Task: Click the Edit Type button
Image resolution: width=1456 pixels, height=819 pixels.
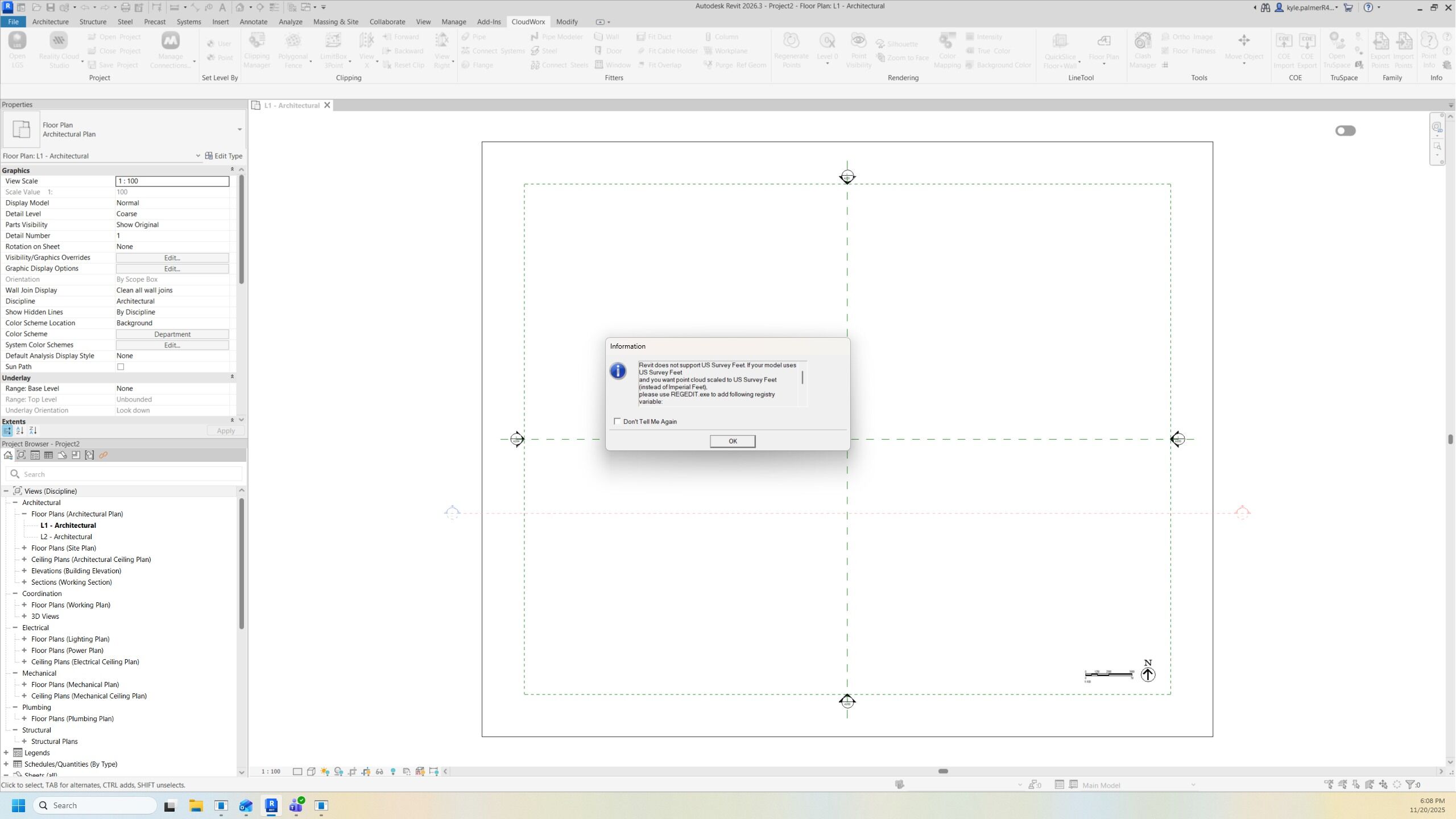Action: pos(224,156)
